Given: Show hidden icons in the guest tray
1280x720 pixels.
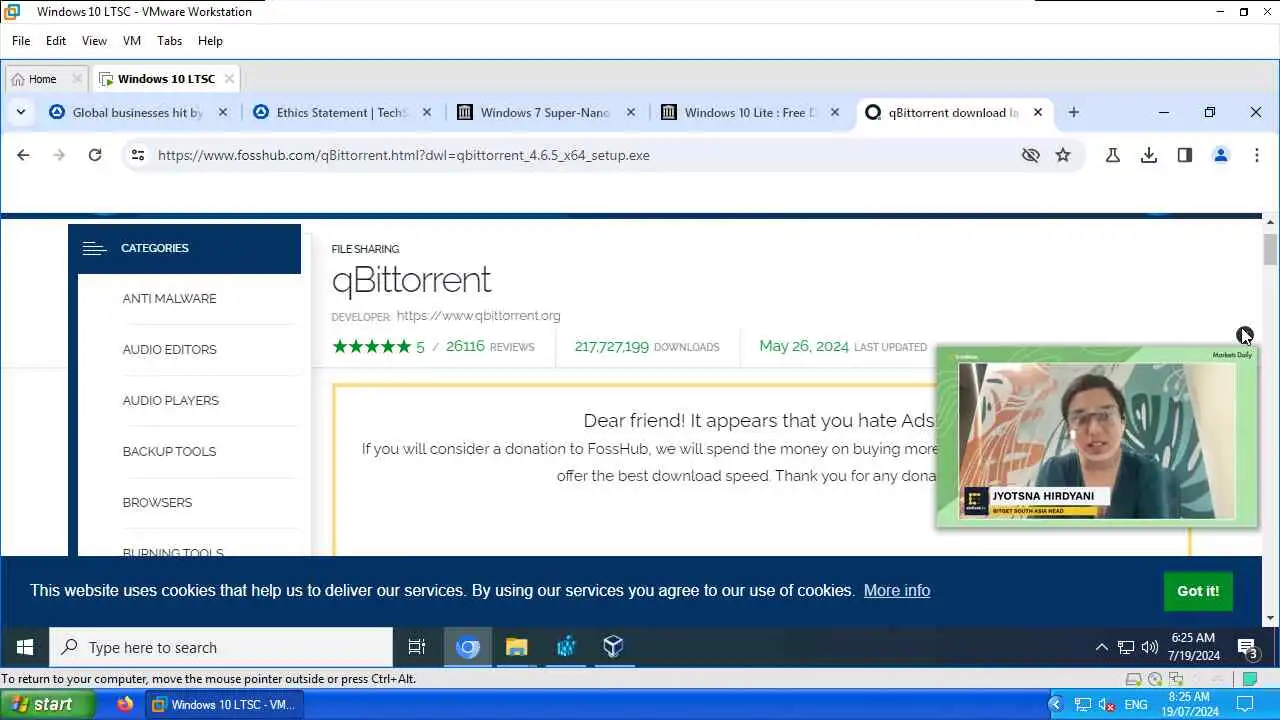Looking at the screenshot, I should (1101, 647).
